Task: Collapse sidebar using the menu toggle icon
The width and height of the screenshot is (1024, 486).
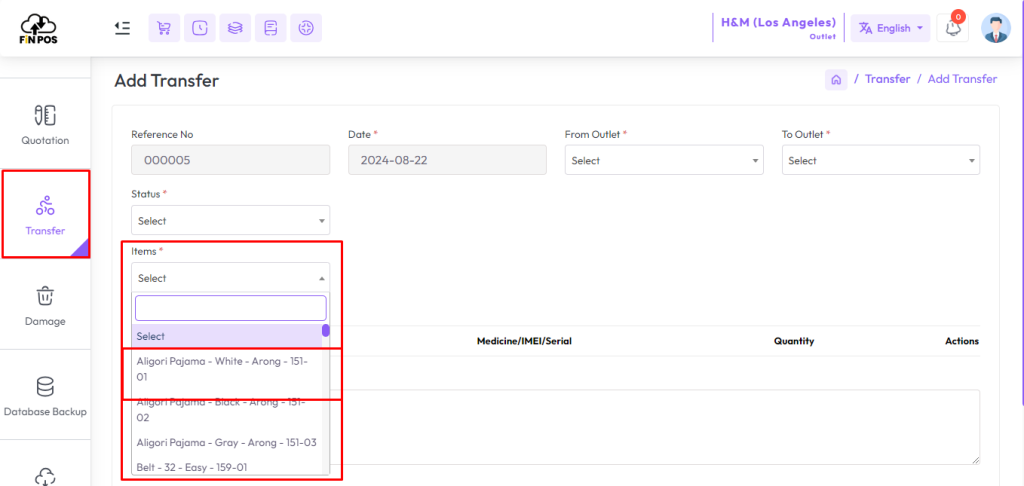Action: pyautogui.click(x=122, y=28)
